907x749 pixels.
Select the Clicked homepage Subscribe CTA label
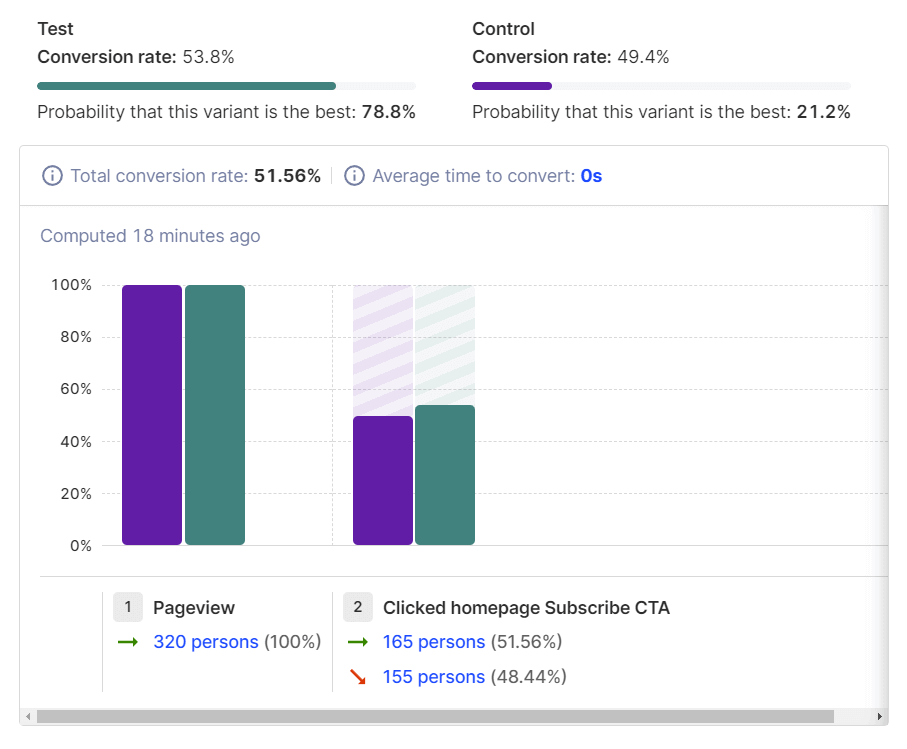[x=526, y=608]
